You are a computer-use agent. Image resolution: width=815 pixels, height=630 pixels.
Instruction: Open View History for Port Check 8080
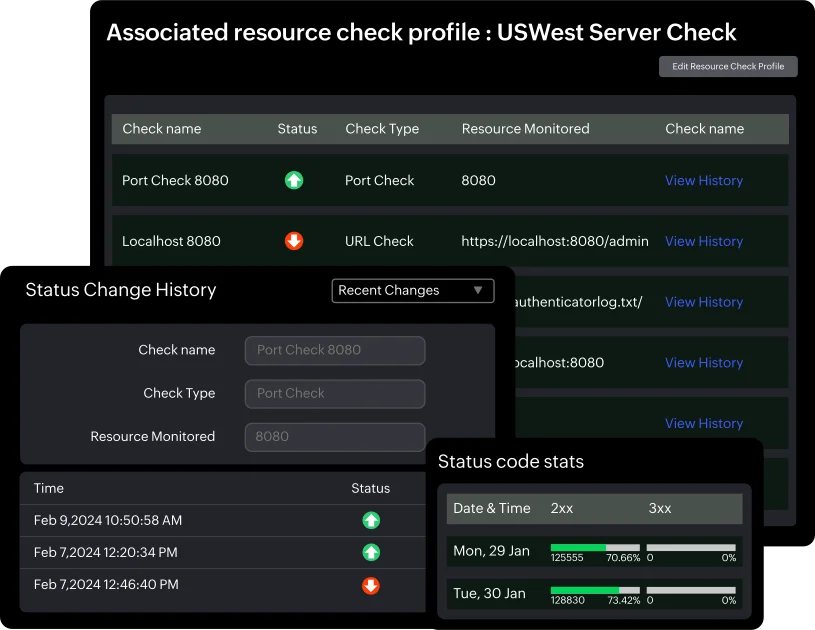(x=703, y=180)
